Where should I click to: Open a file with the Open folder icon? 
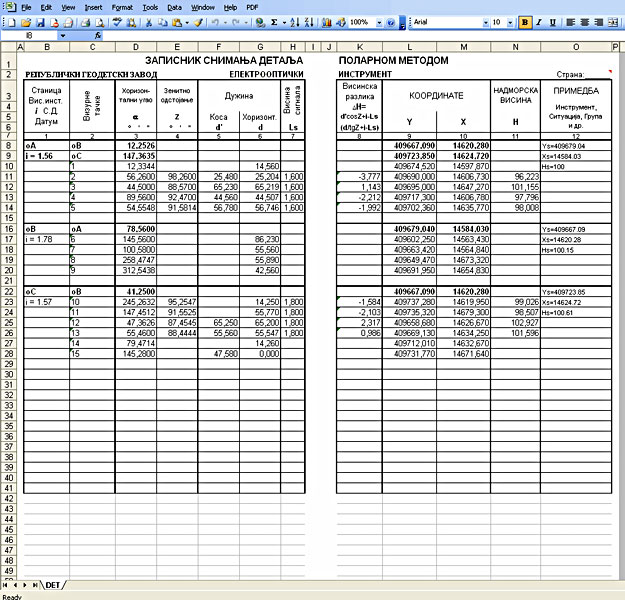pyautogui.click(x=26, y=21)
